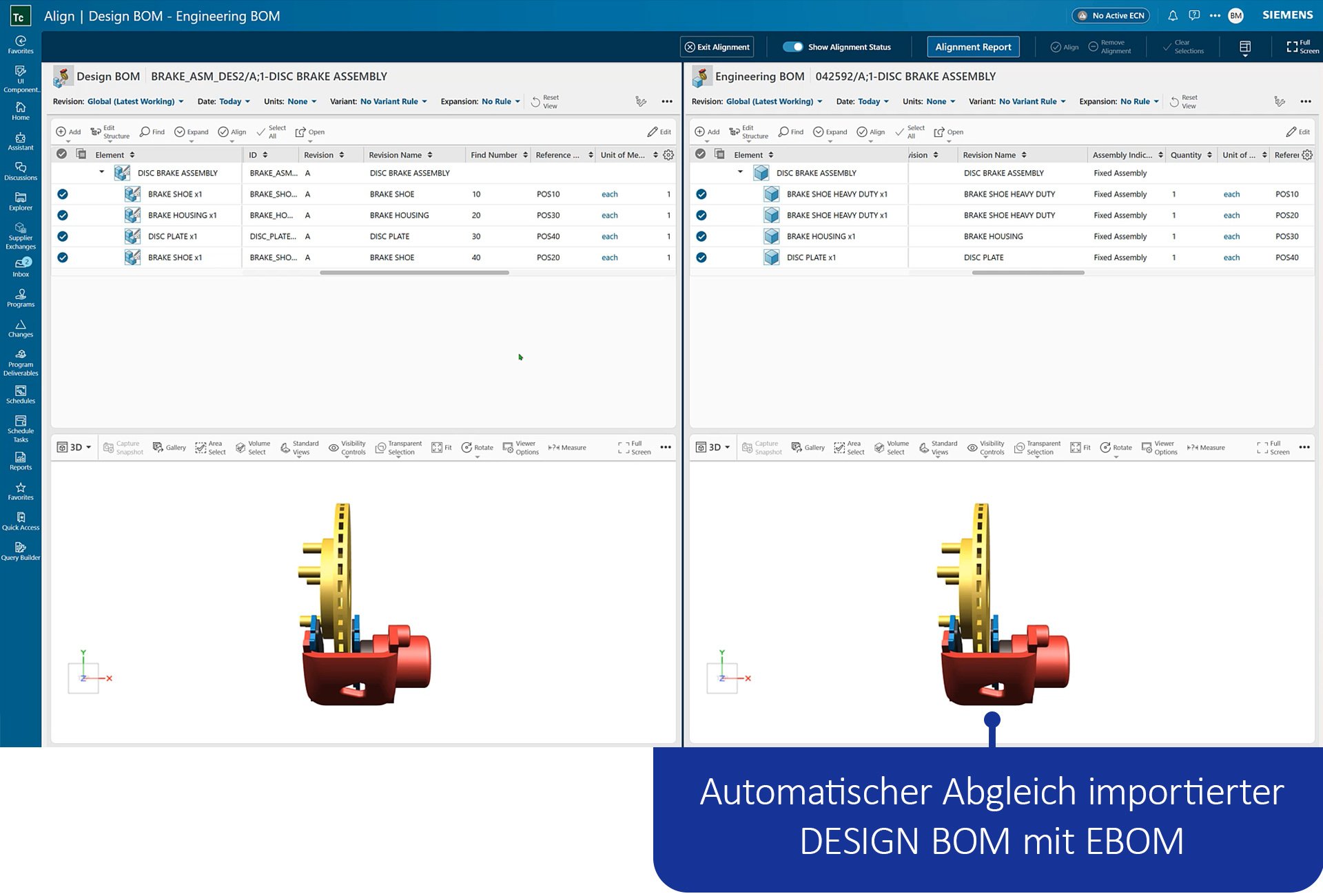Select the Area Select tool in right viewer
1323x896 pixels.
849,447
